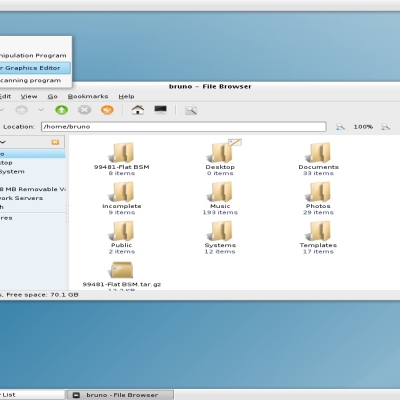Expand the forward history dropdown arrow

[41, 110]
